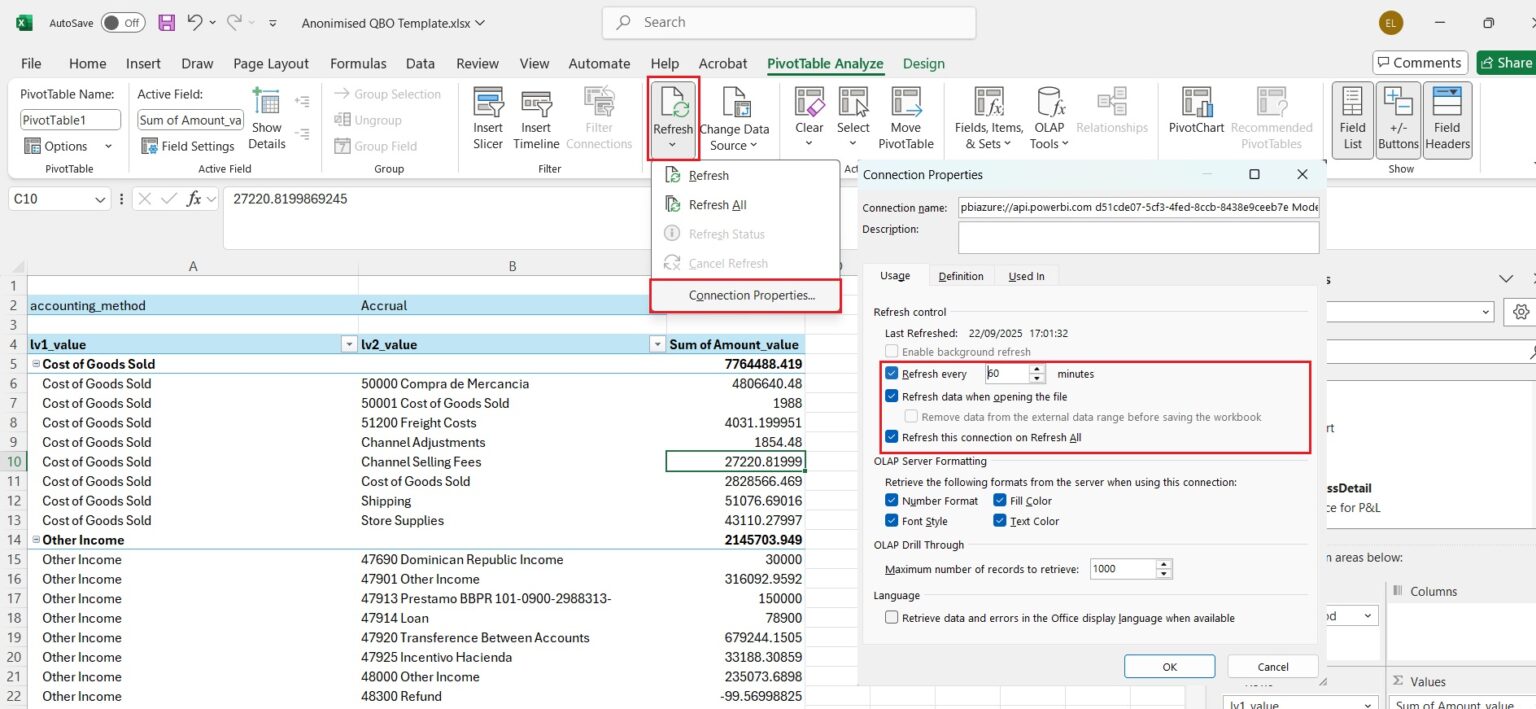Click the Share button
The width and height of the screenshot is (1536, 709).
click(x=1506, y=63)
